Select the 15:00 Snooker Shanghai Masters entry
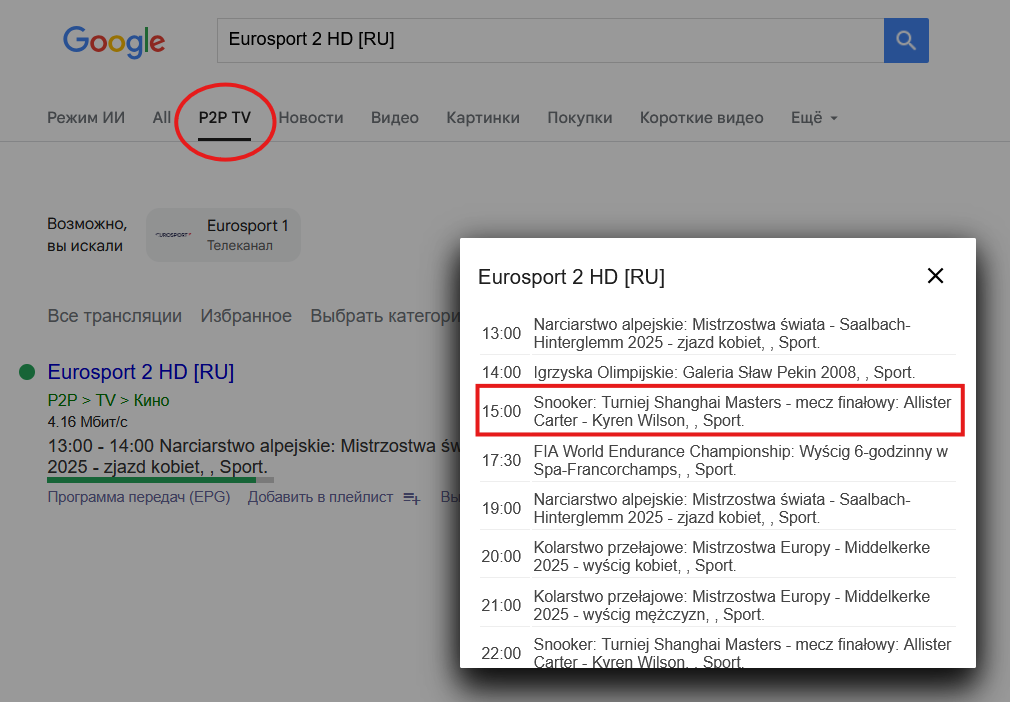 [718, 411]
